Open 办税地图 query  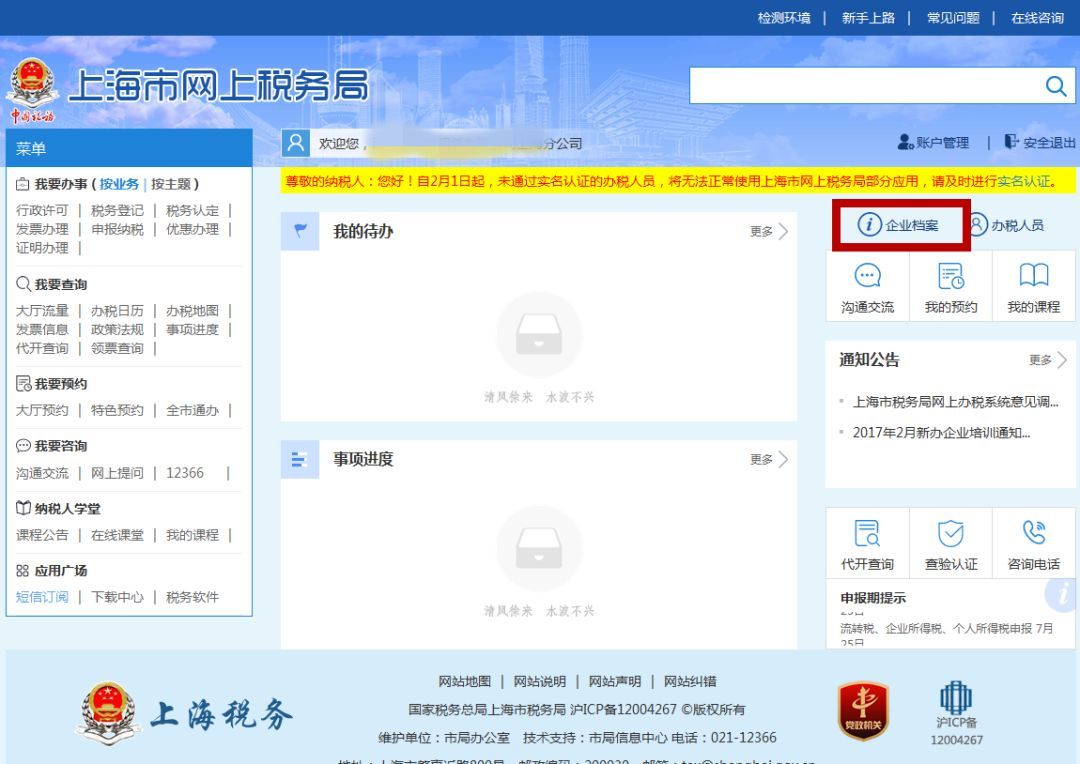click(x=192, y=311)
